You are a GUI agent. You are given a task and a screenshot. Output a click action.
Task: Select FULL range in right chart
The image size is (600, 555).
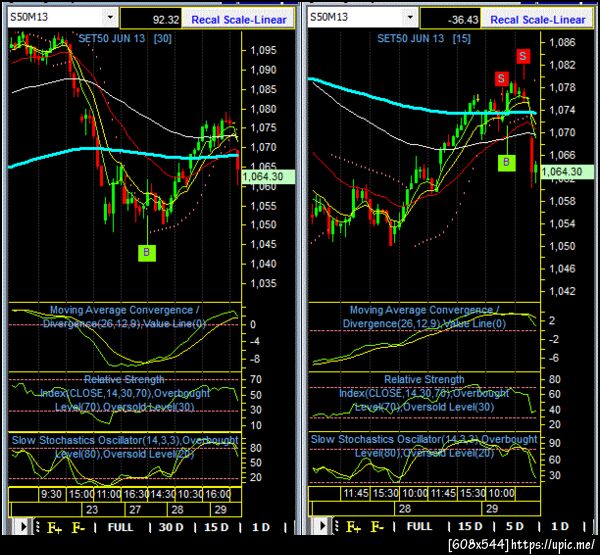pos(419,527)
